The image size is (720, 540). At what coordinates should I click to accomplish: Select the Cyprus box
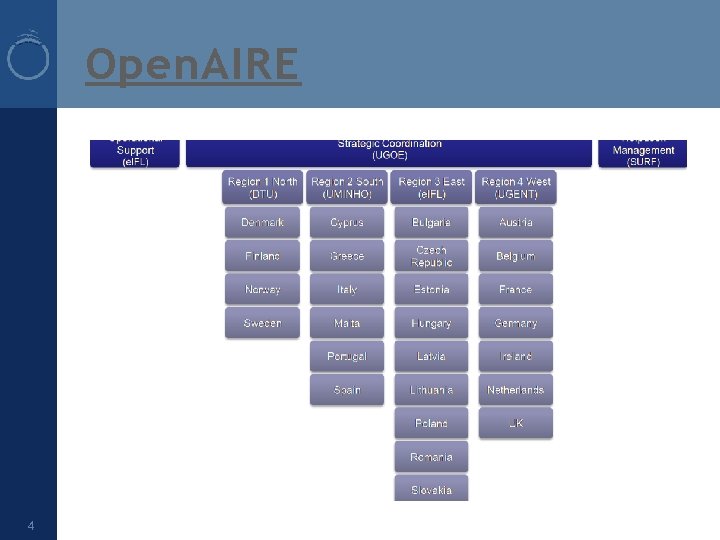click(347, 222)
